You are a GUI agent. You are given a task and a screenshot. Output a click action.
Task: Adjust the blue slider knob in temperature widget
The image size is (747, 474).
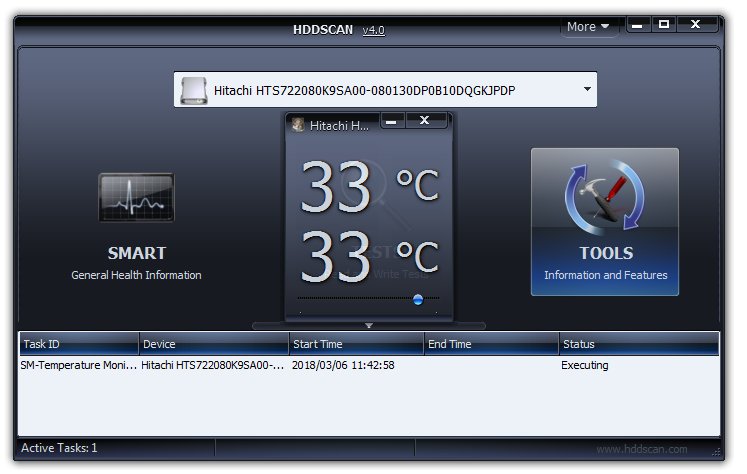click(418, 299)
